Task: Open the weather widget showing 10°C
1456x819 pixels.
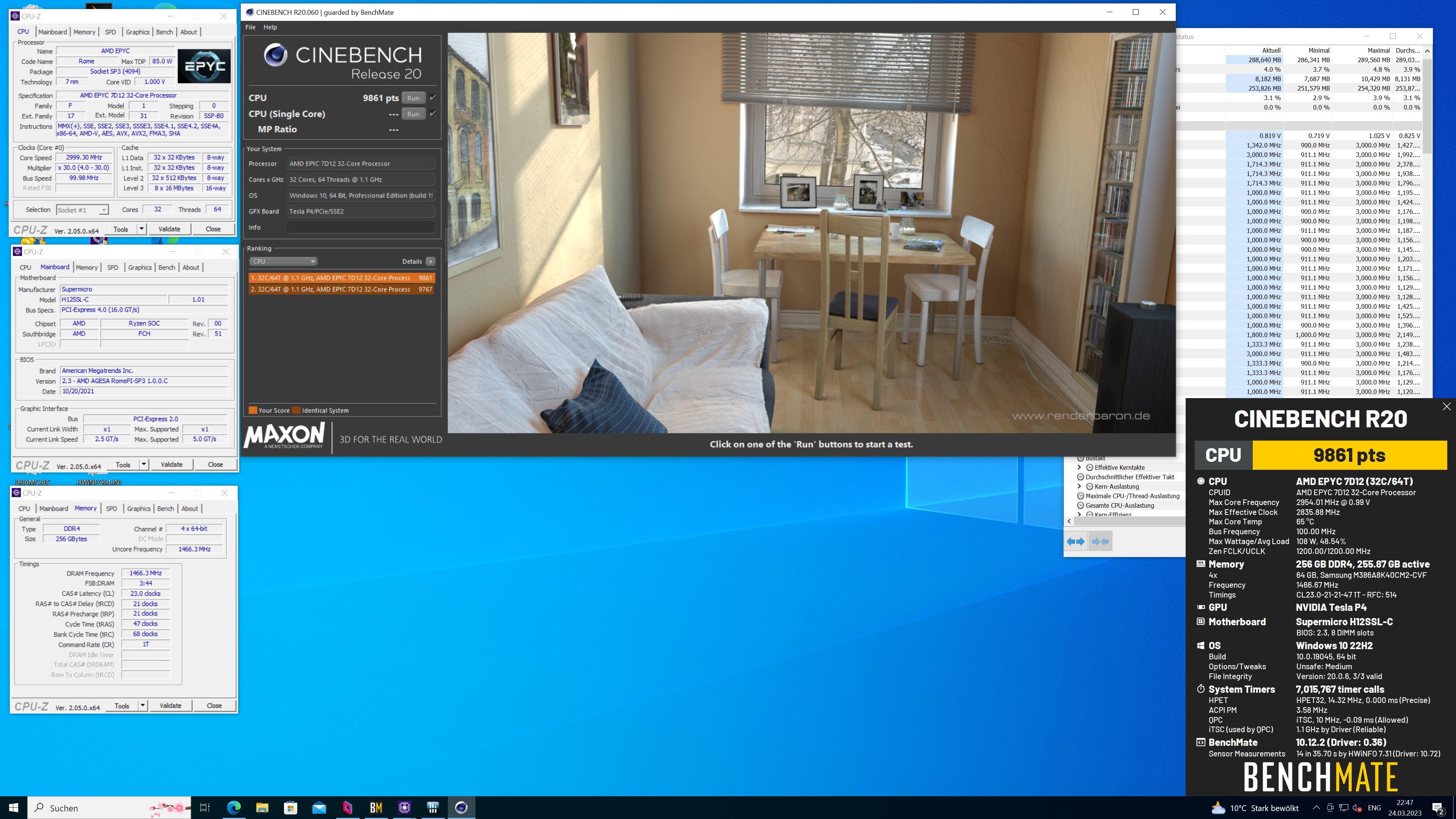Action: pos(1256,808)
